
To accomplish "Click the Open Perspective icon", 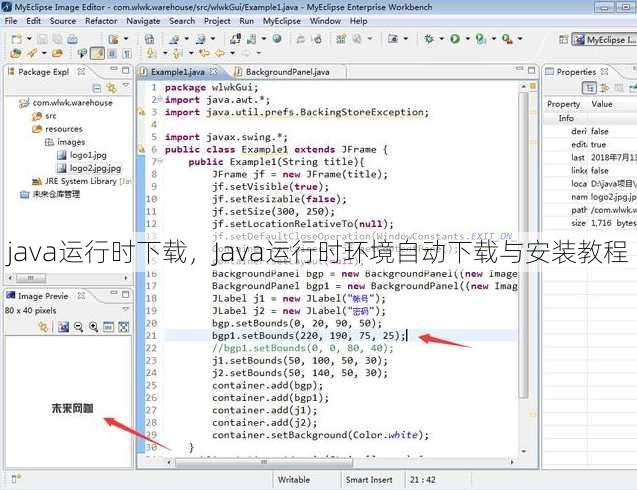I will pos(563,39).
